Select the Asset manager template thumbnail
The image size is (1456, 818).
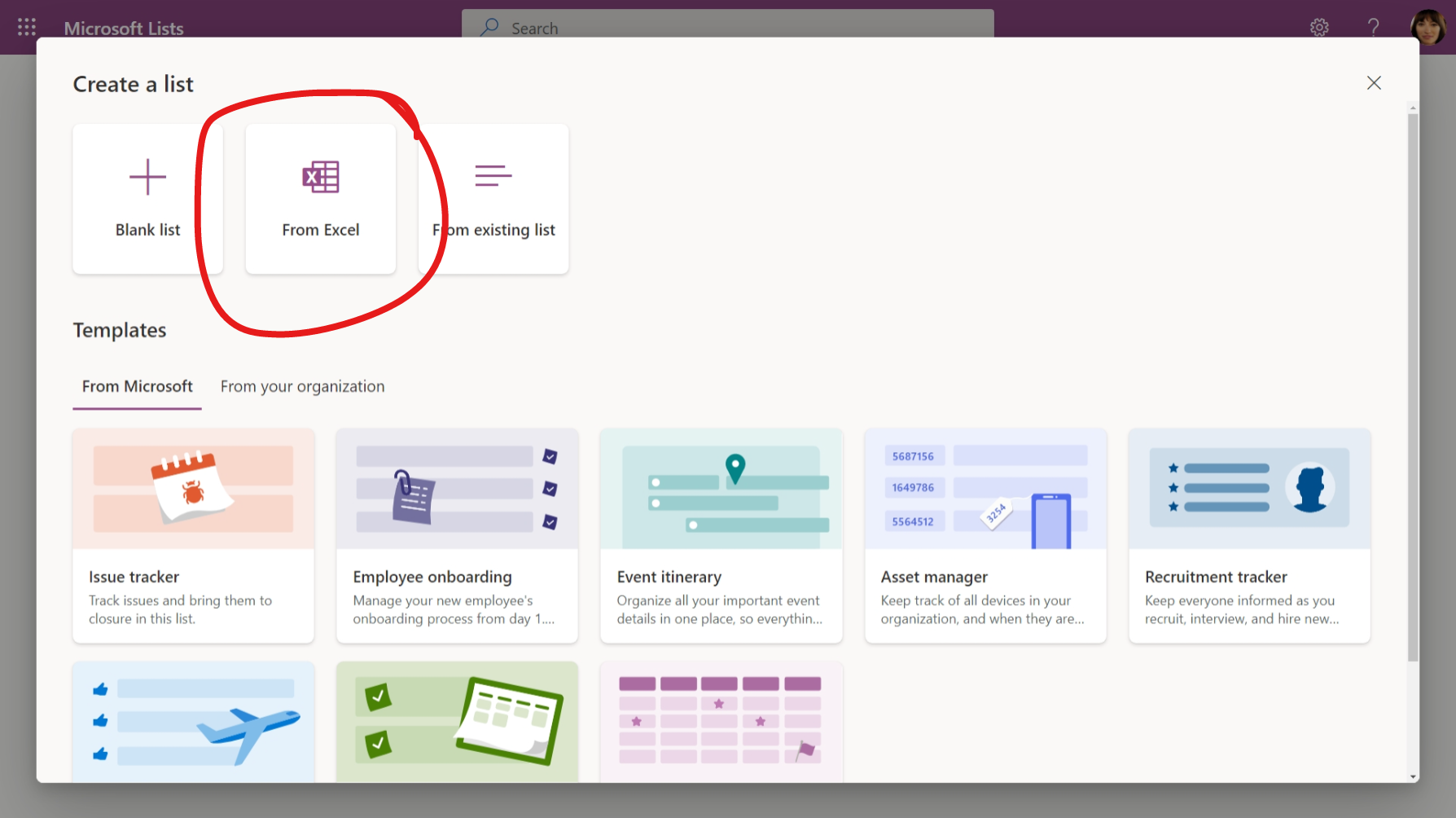(985, 489)
